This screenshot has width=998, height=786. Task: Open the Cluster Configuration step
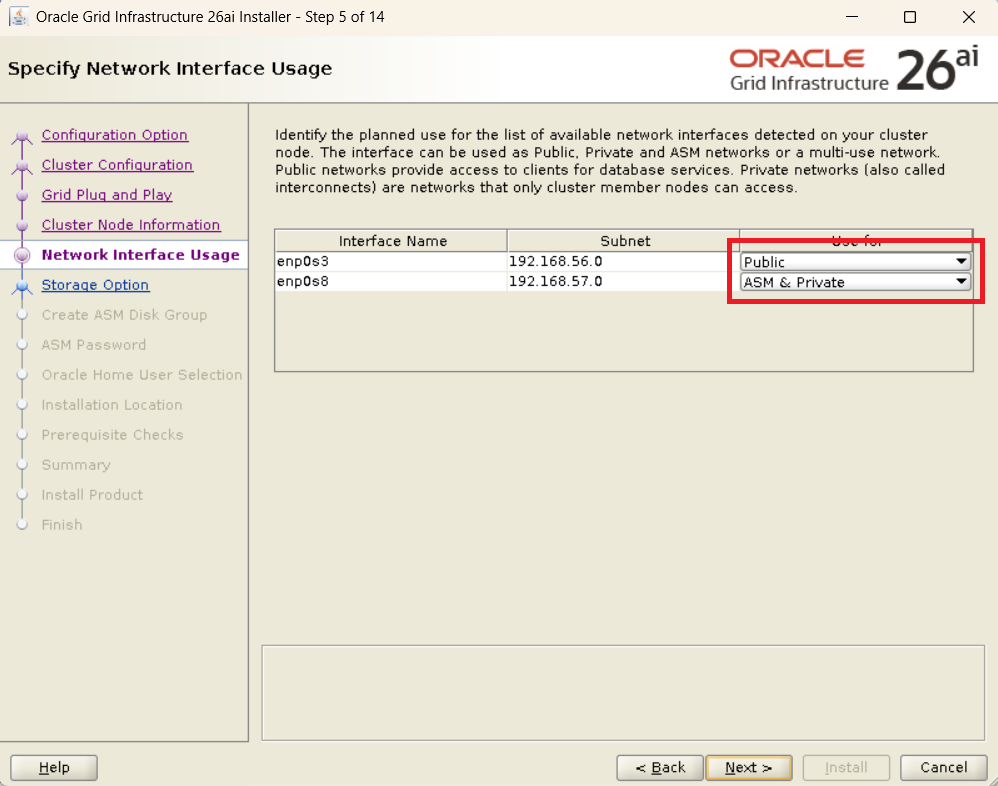(x=117, y=165)
